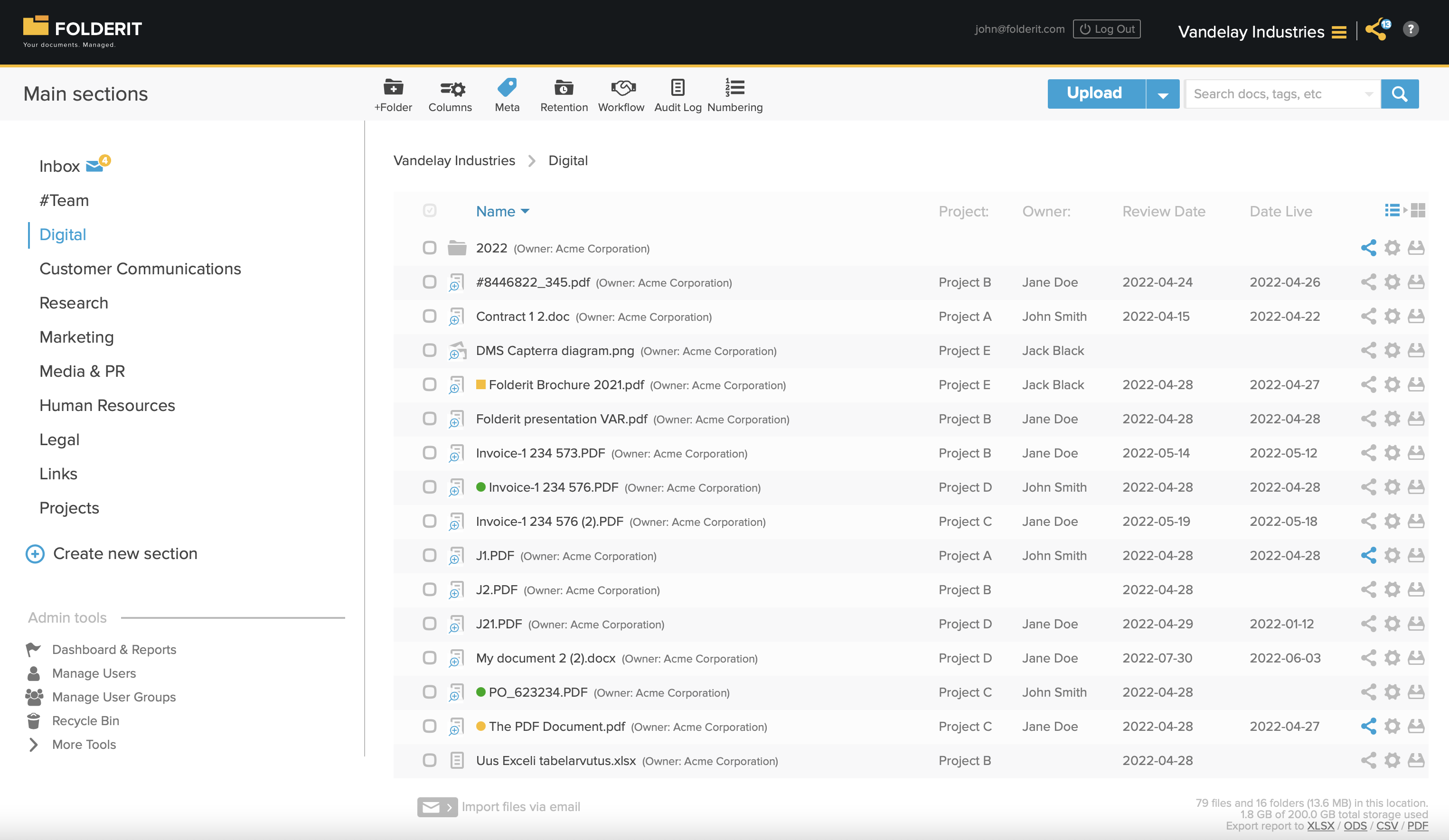
Task: Check the box for the 2022 folder
Action: (430, 248)
